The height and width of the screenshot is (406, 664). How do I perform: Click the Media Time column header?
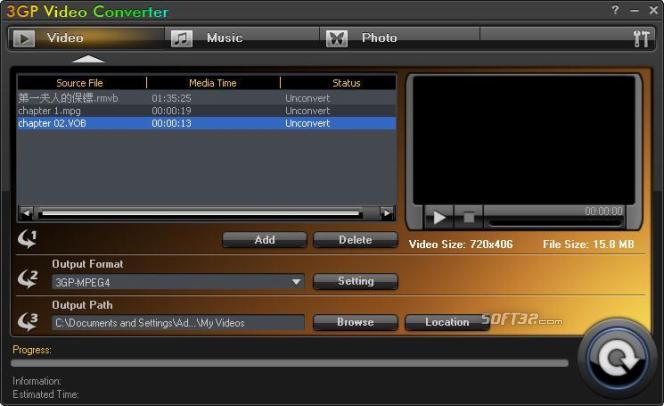click(x=213, y=83)
